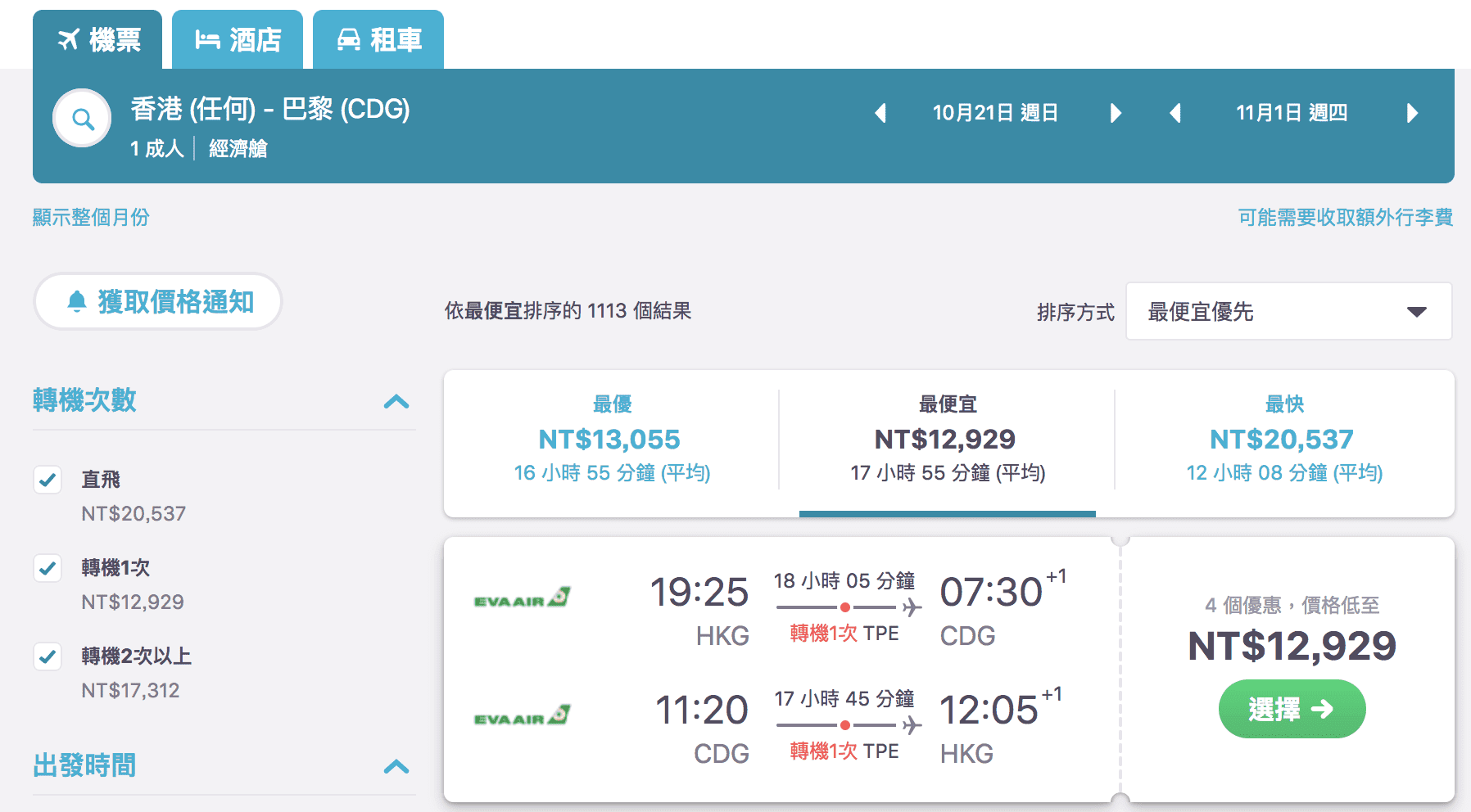This screenshot has width=1471, height=812.
Task: Click outbound duration 18 小時 05 分鐘
Action: 844,581
